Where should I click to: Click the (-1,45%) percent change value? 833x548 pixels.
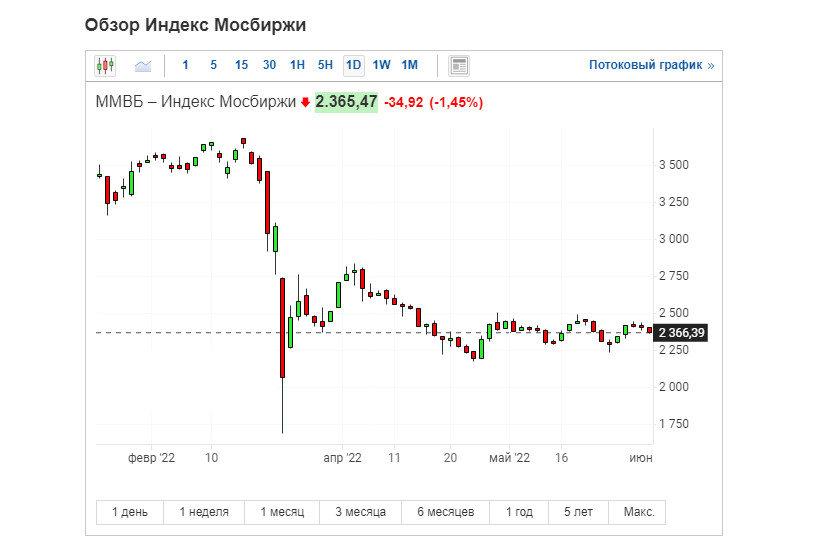click(456, 102)
